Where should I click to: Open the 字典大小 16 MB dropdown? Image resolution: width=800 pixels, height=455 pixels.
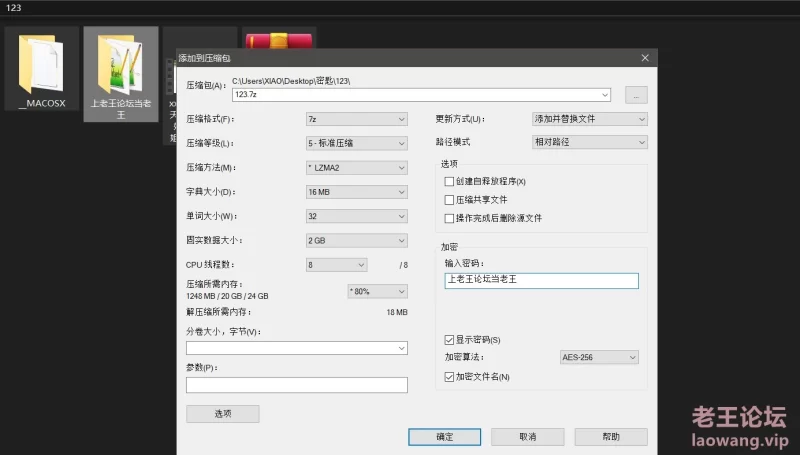(357, 192)
